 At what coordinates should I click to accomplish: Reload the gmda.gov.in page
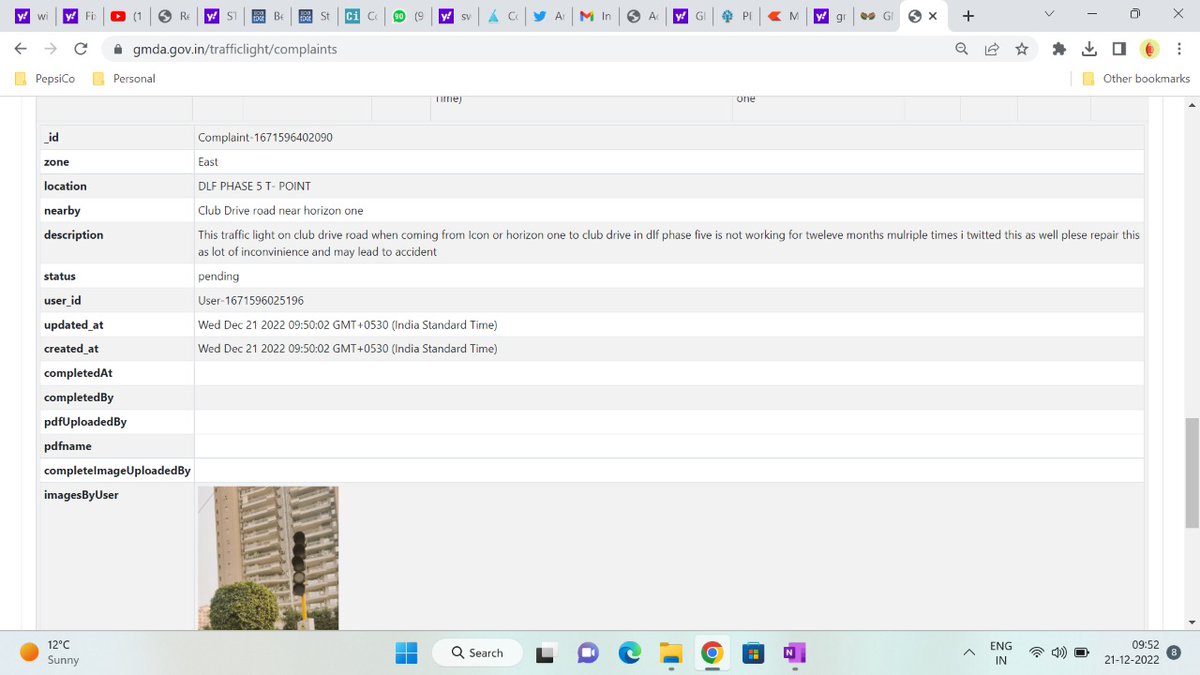81,48
